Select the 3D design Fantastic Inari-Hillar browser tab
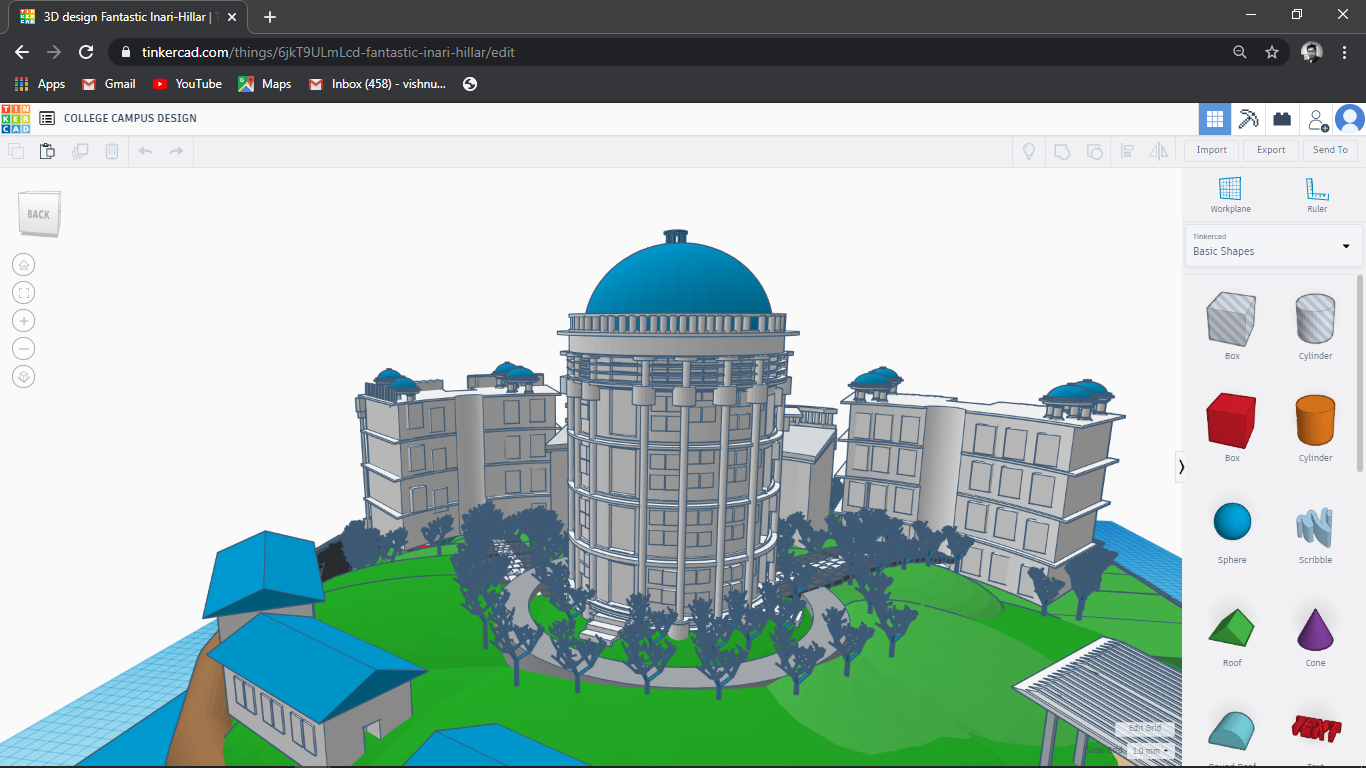1366x768 pixels. pos(126,17)
